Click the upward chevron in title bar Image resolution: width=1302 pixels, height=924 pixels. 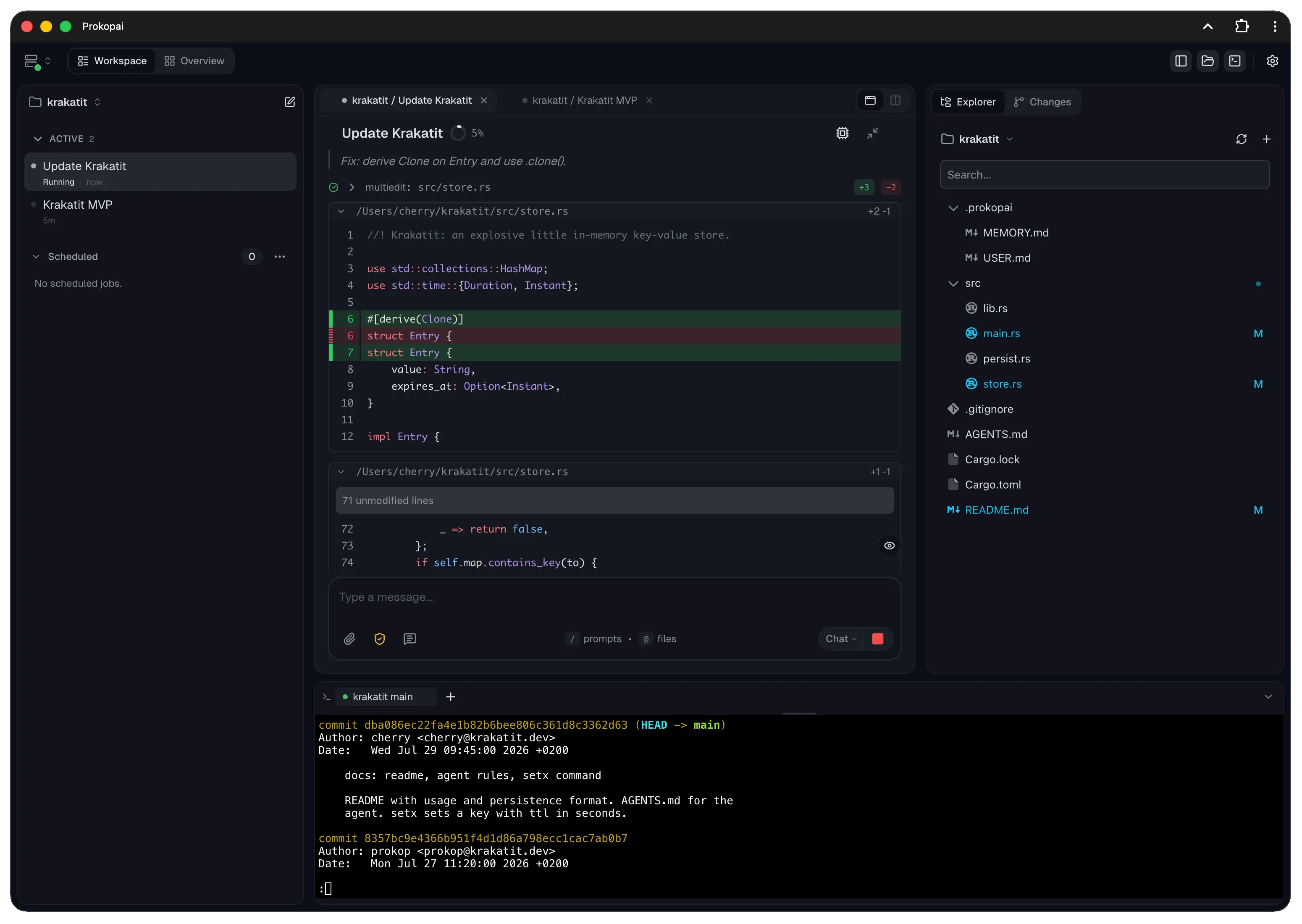(x=1207, y=26)
